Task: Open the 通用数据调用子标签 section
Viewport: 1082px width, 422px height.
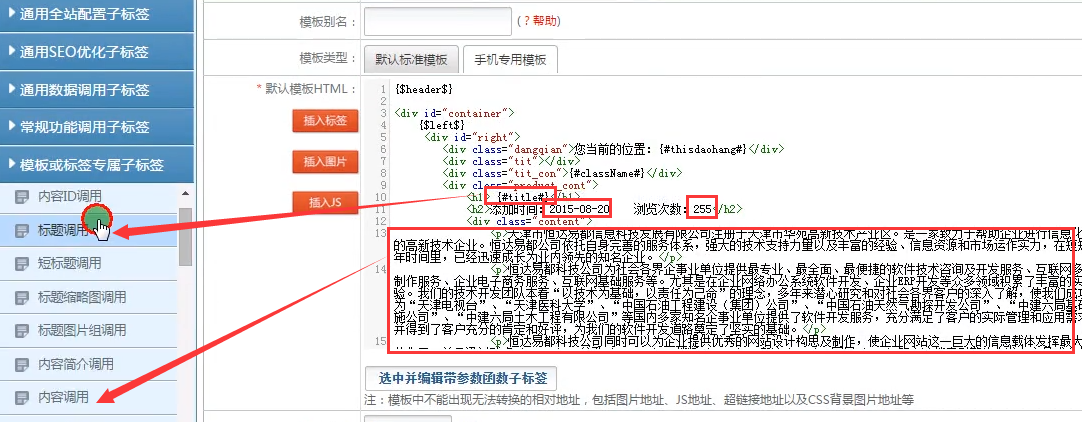Action: point(90,89)
